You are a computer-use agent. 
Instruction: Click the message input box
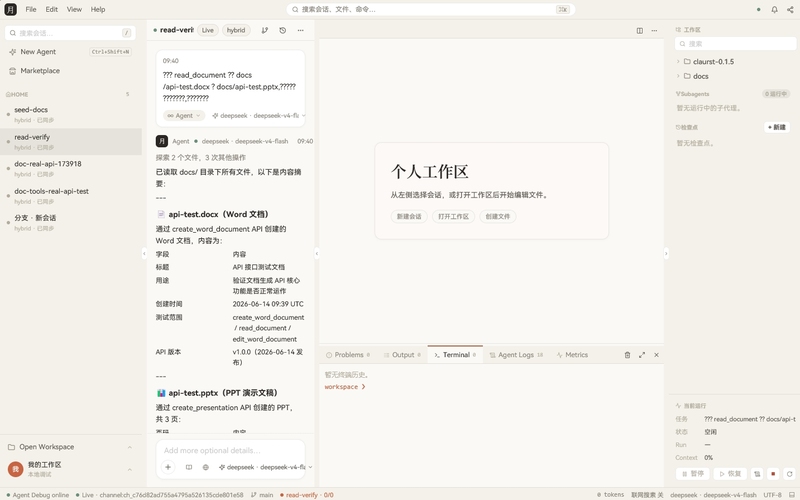point(231,451)
